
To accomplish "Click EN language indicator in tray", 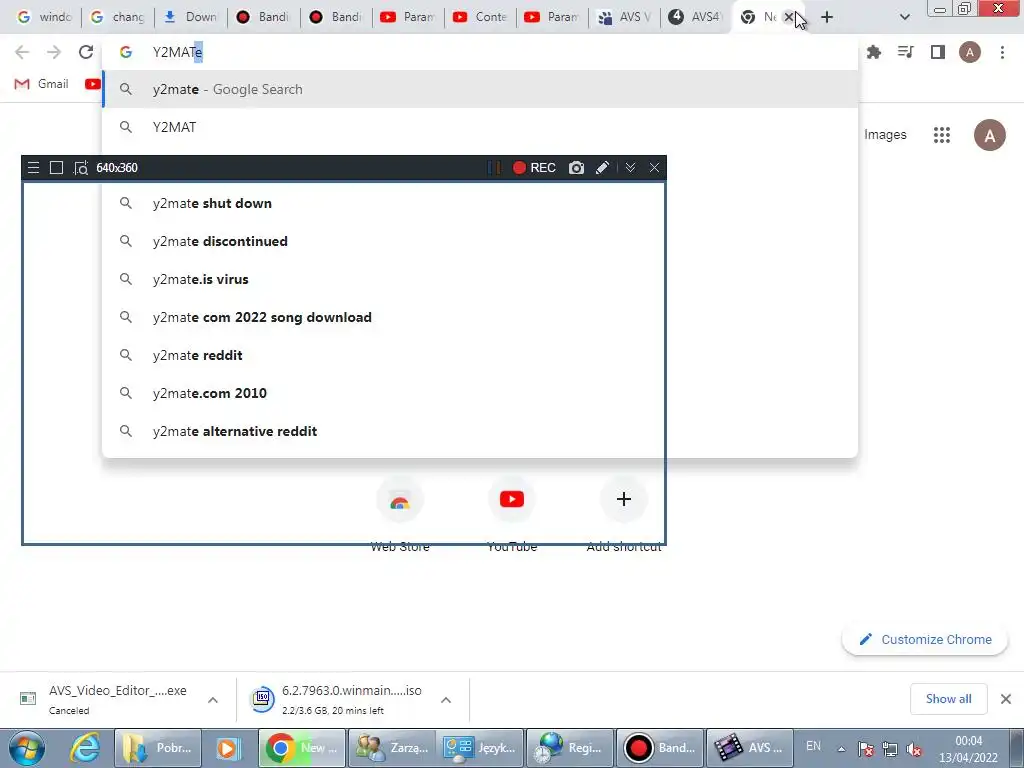I will tap(813, 746).
